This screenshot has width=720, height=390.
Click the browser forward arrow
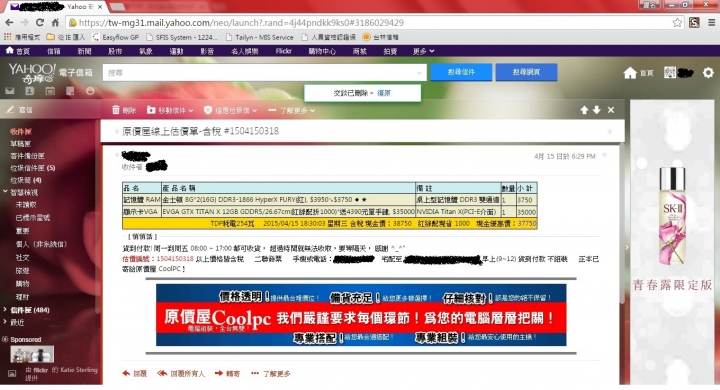[x=24, y=23]
